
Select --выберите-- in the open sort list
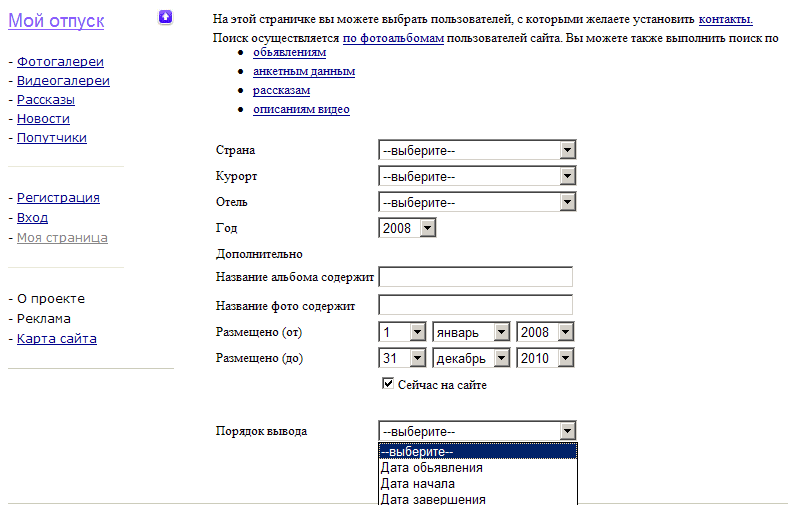click(x=477, y=452)
